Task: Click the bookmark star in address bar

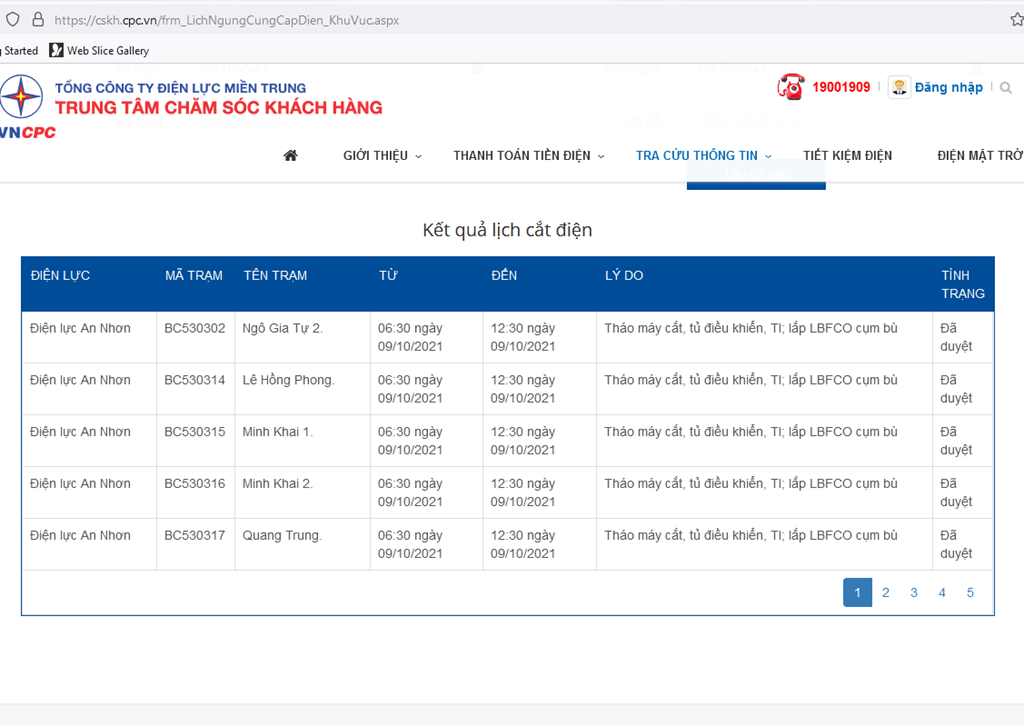Action: coord(1016,19)
